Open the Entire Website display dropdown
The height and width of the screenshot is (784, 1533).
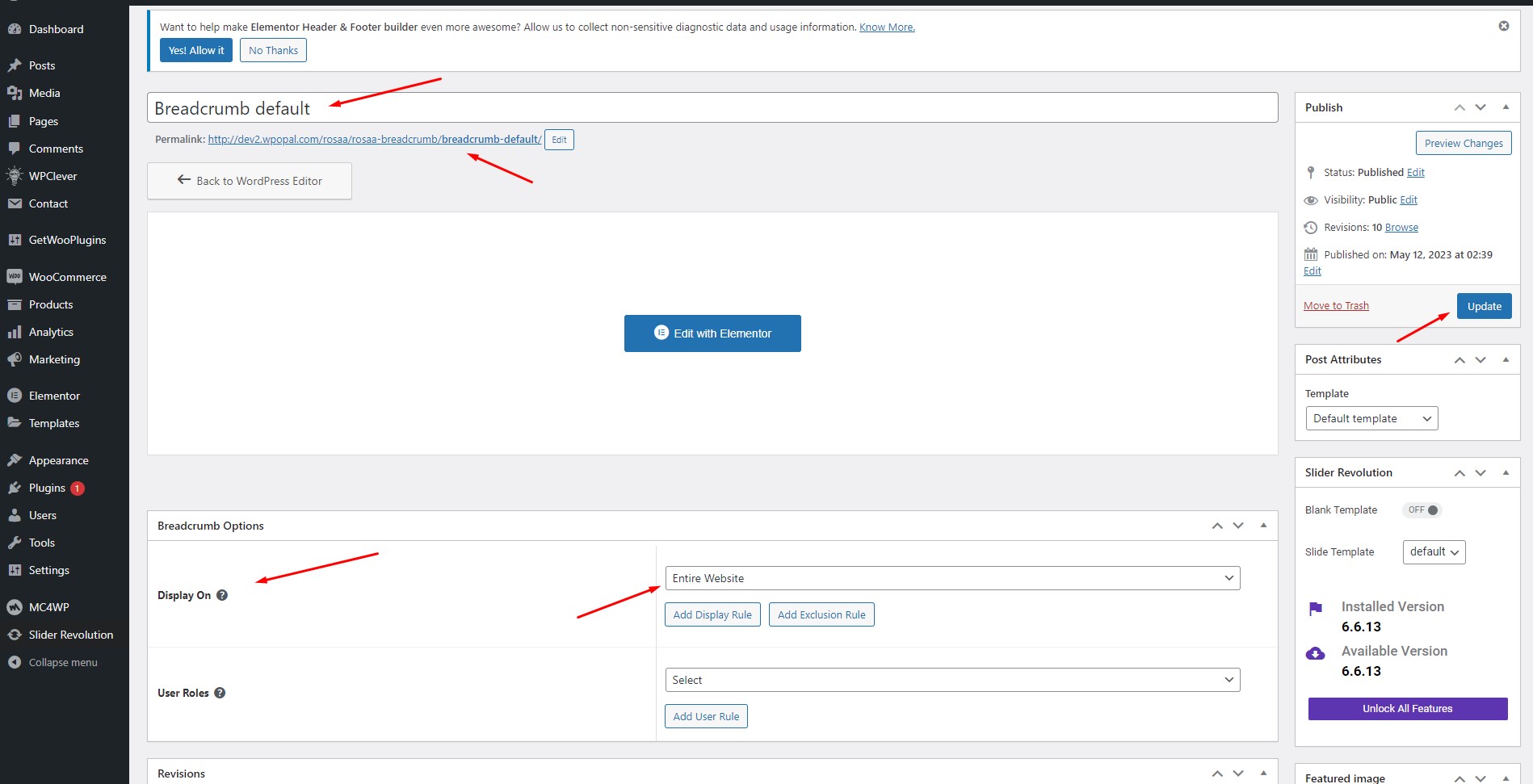click(951, 578)
